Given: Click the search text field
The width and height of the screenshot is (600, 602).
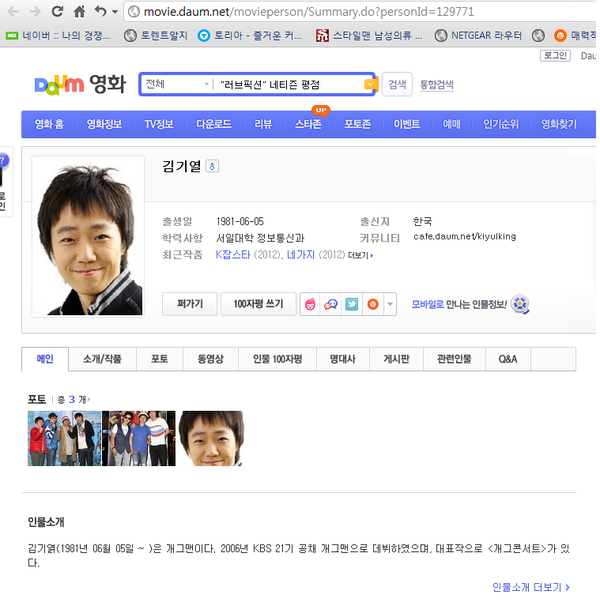Looking at the screenshot, I should pyautogui.click(x=291, y=84).
